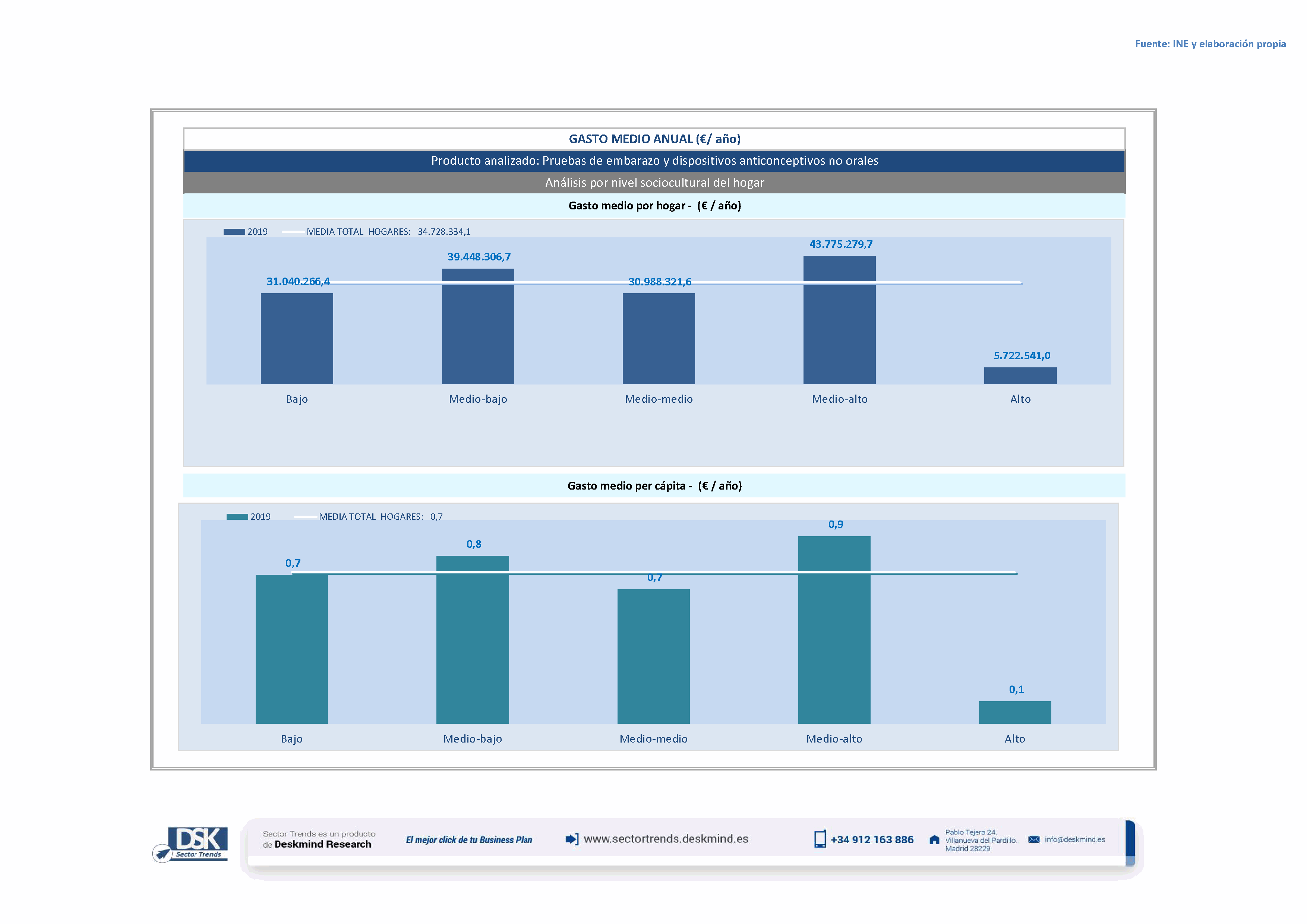The image size is (1307, 924).
Task: Open the www.sectortrends.deskmind.es link
Action: (666, 839)
